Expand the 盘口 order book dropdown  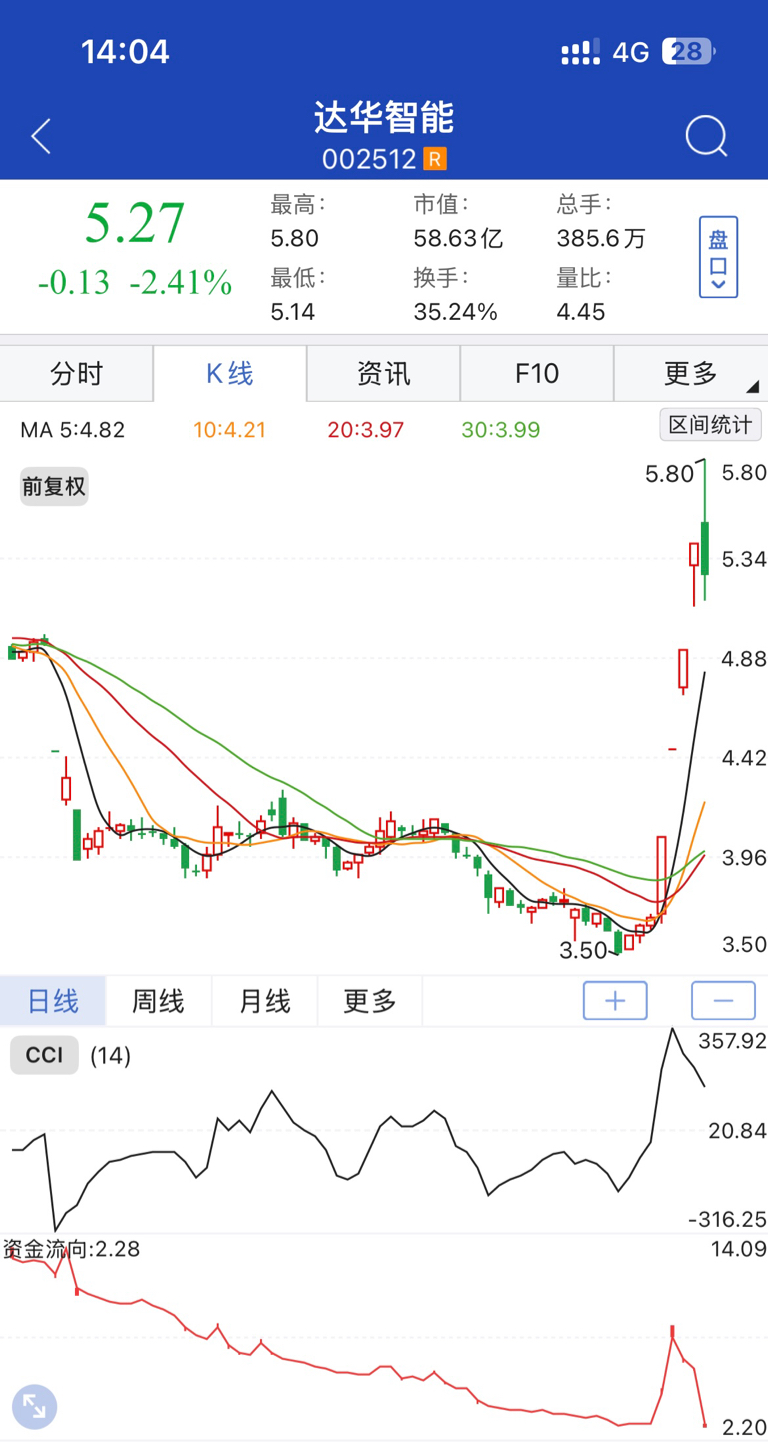pyautogui.click(x=718, y=257)
